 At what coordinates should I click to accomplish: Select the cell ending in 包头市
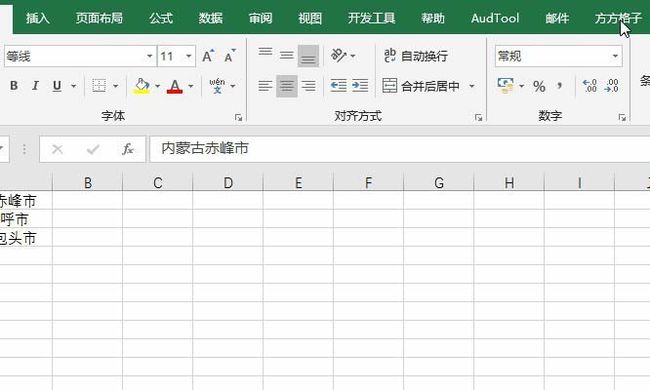point(26,237)
